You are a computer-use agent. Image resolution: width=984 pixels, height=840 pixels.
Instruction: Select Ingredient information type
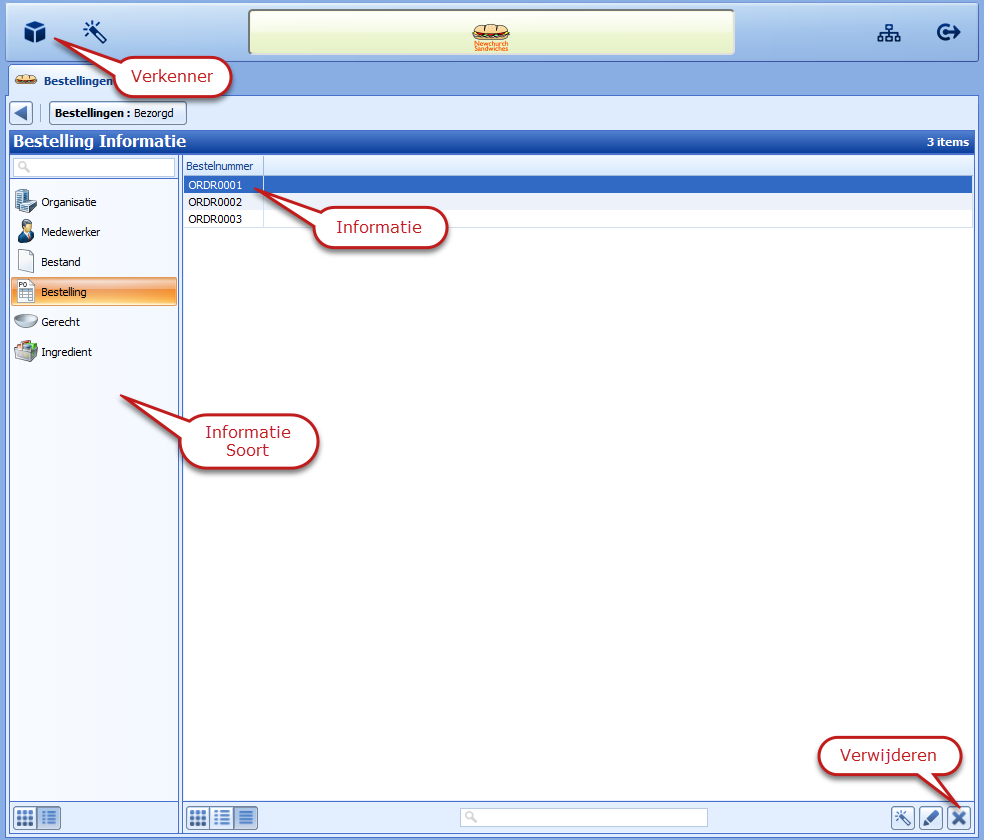pos(94,352)
